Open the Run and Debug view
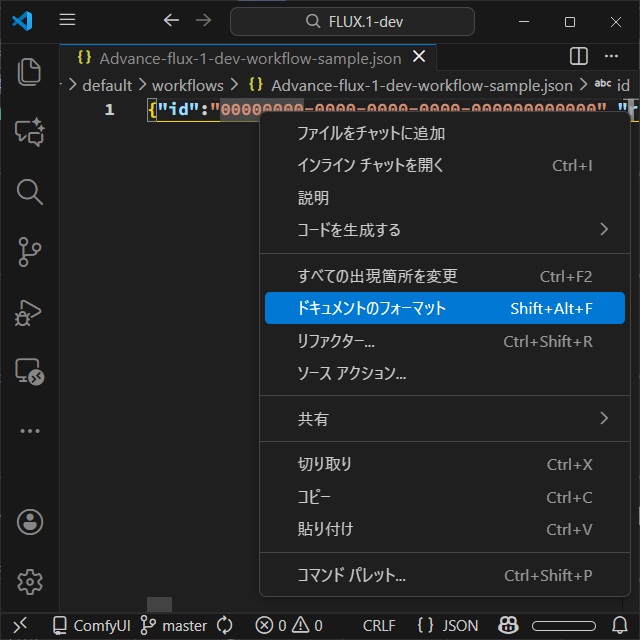The height and width of the screenshot is (640, 640). click(29, 312)
